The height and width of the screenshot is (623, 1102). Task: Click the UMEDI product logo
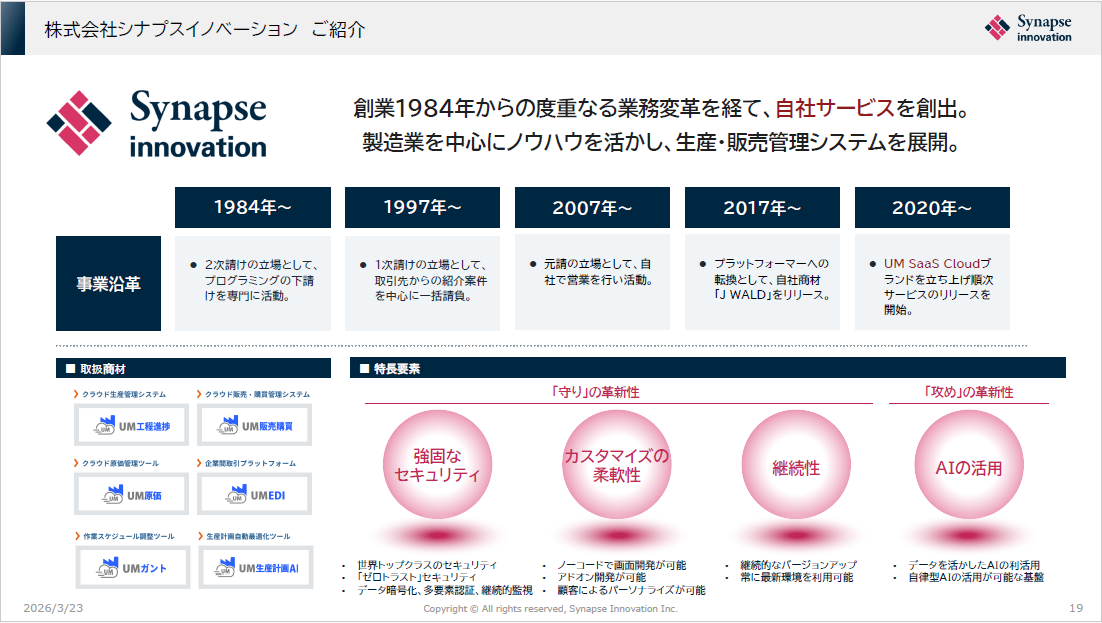(254, 495)
